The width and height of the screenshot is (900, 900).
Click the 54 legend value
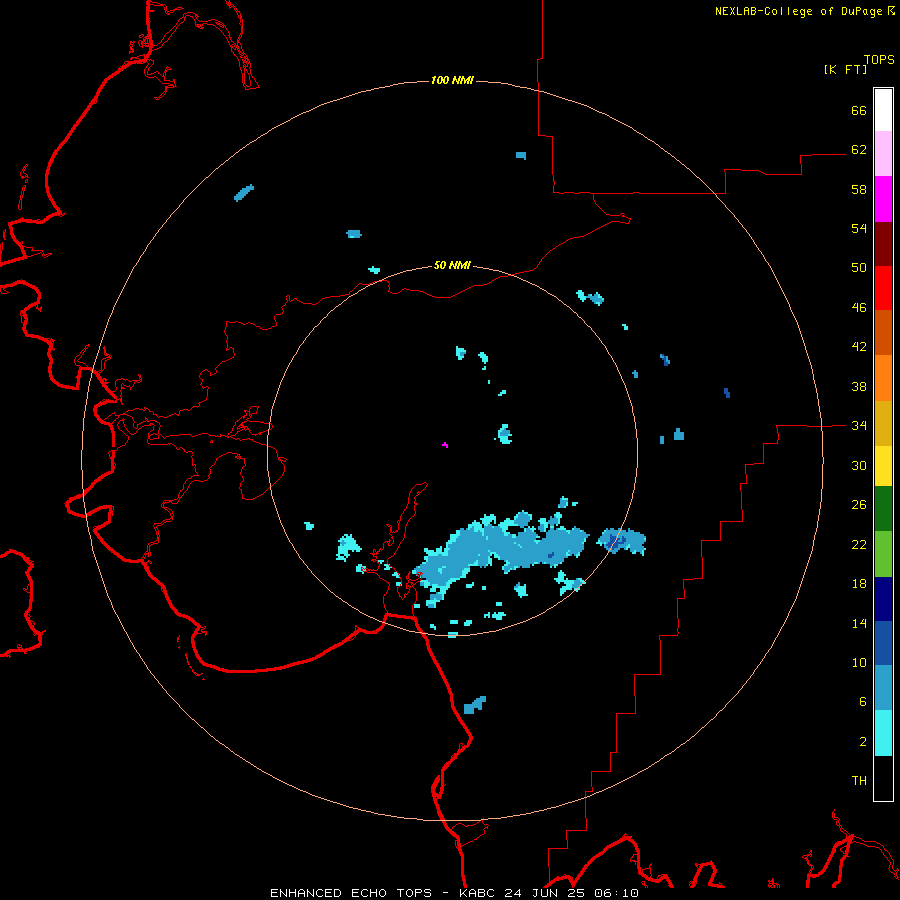click(x=859, y=228)
